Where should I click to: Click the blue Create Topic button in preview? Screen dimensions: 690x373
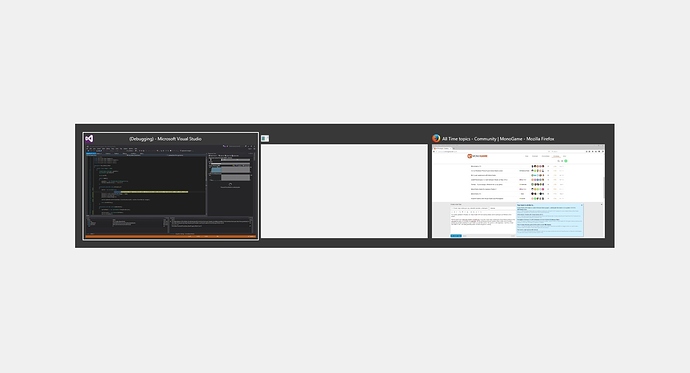pos(456,236)
